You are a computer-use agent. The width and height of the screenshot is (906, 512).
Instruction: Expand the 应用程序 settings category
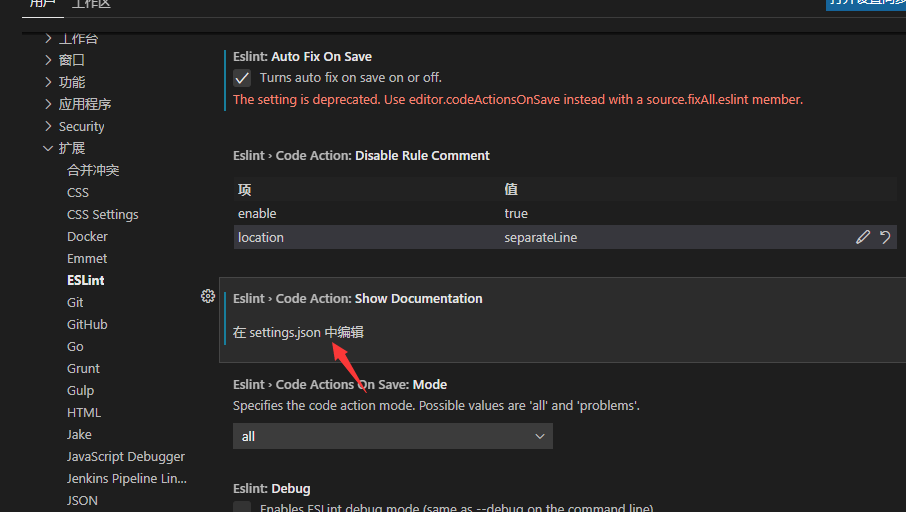[x=48, y=104]
